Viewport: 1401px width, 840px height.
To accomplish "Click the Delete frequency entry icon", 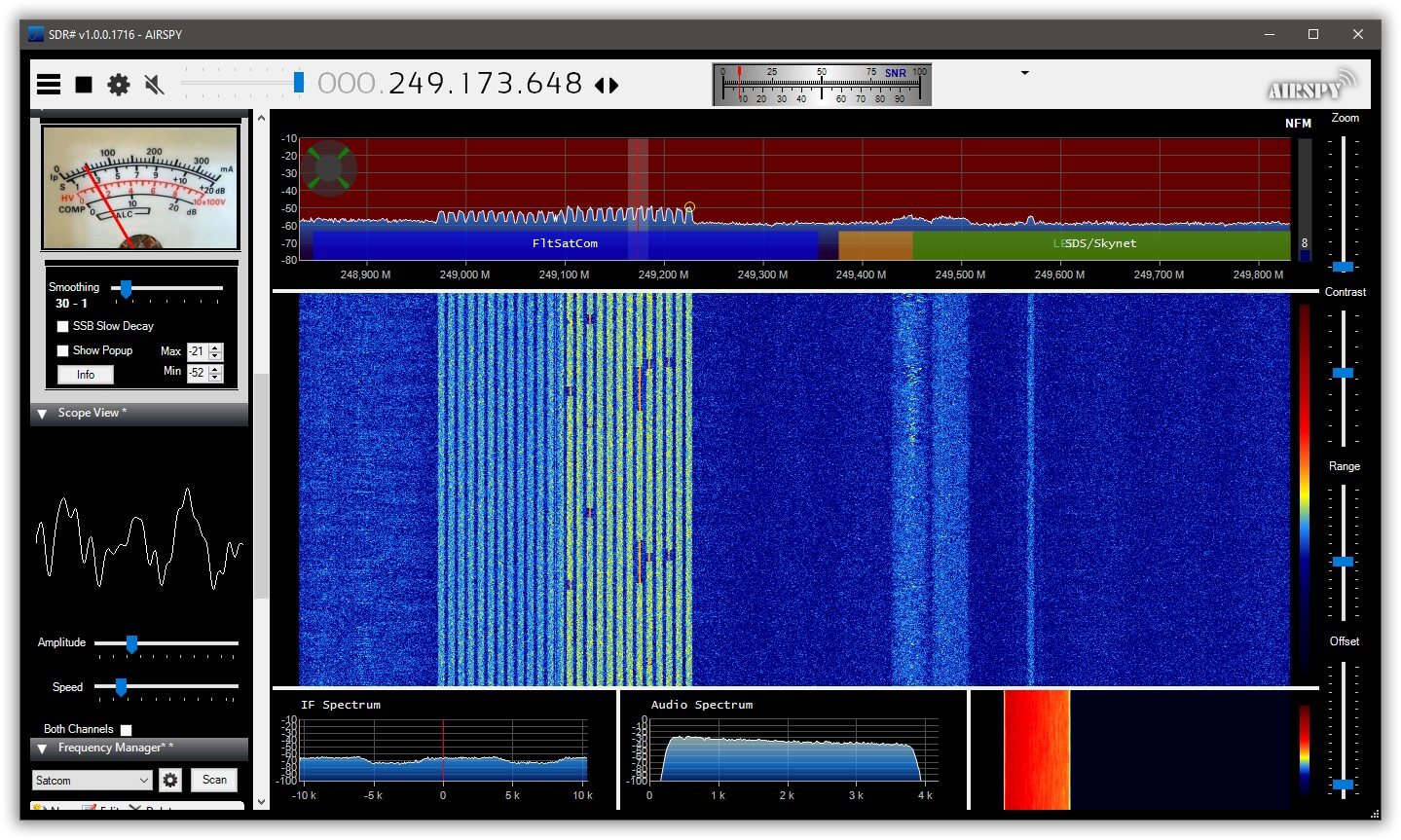I will (x=136, y=806).
